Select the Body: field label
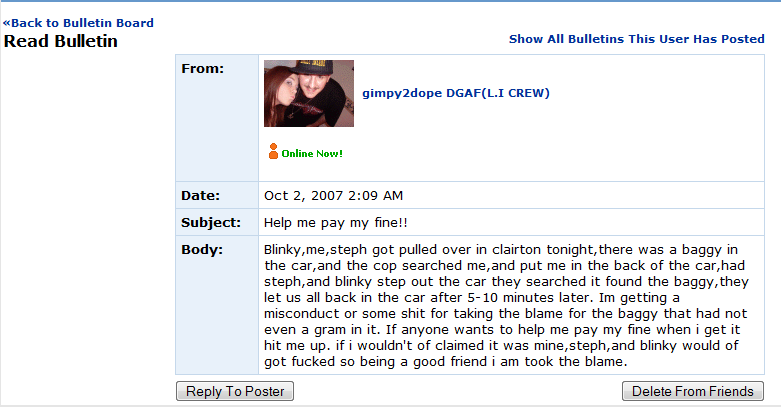Viewport: 781px width, 407px height. 201,249
